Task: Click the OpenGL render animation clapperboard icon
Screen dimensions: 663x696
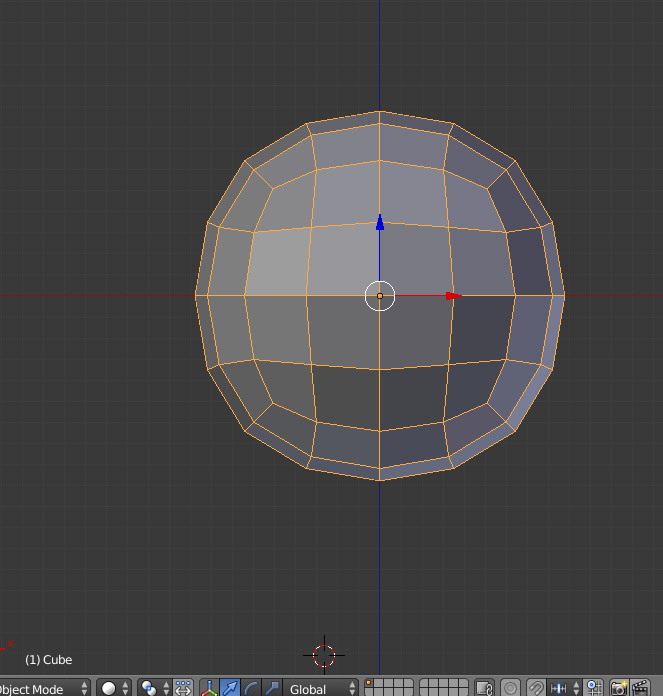Action: 640,688
